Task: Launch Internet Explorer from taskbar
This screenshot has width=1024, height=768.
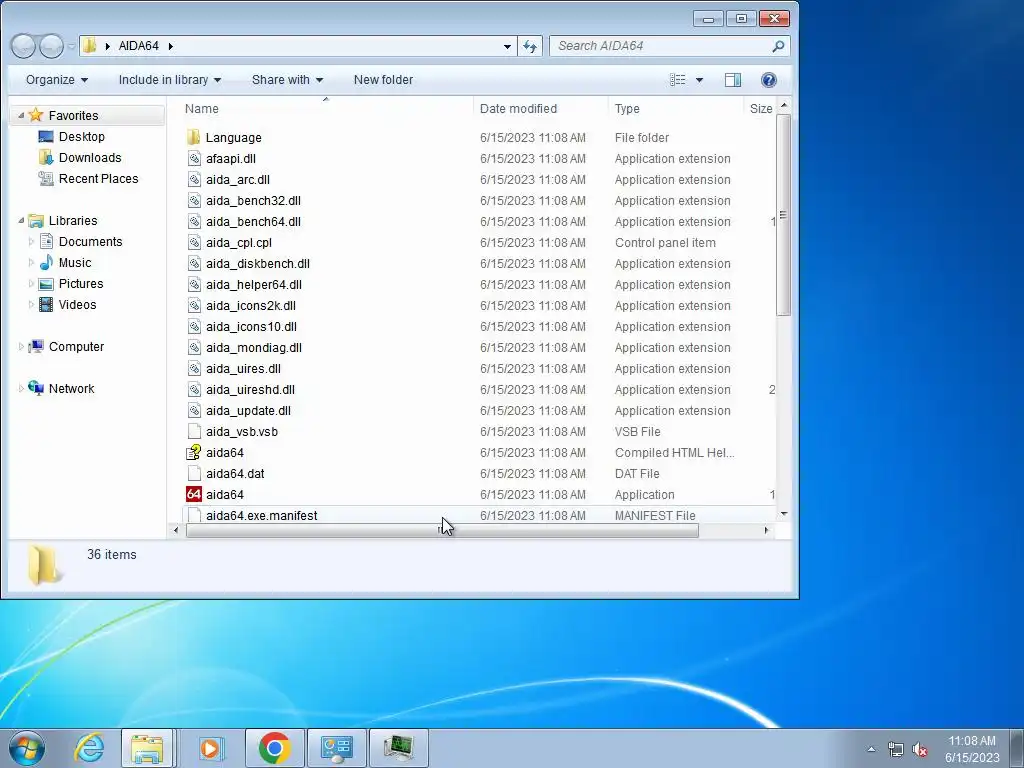Action: coord(89,748)
